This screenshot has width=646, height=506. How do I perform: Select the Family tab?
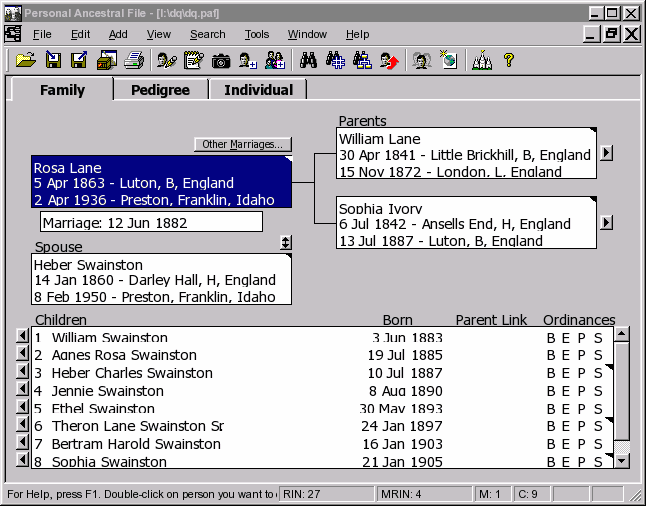(x=62, y=89)
